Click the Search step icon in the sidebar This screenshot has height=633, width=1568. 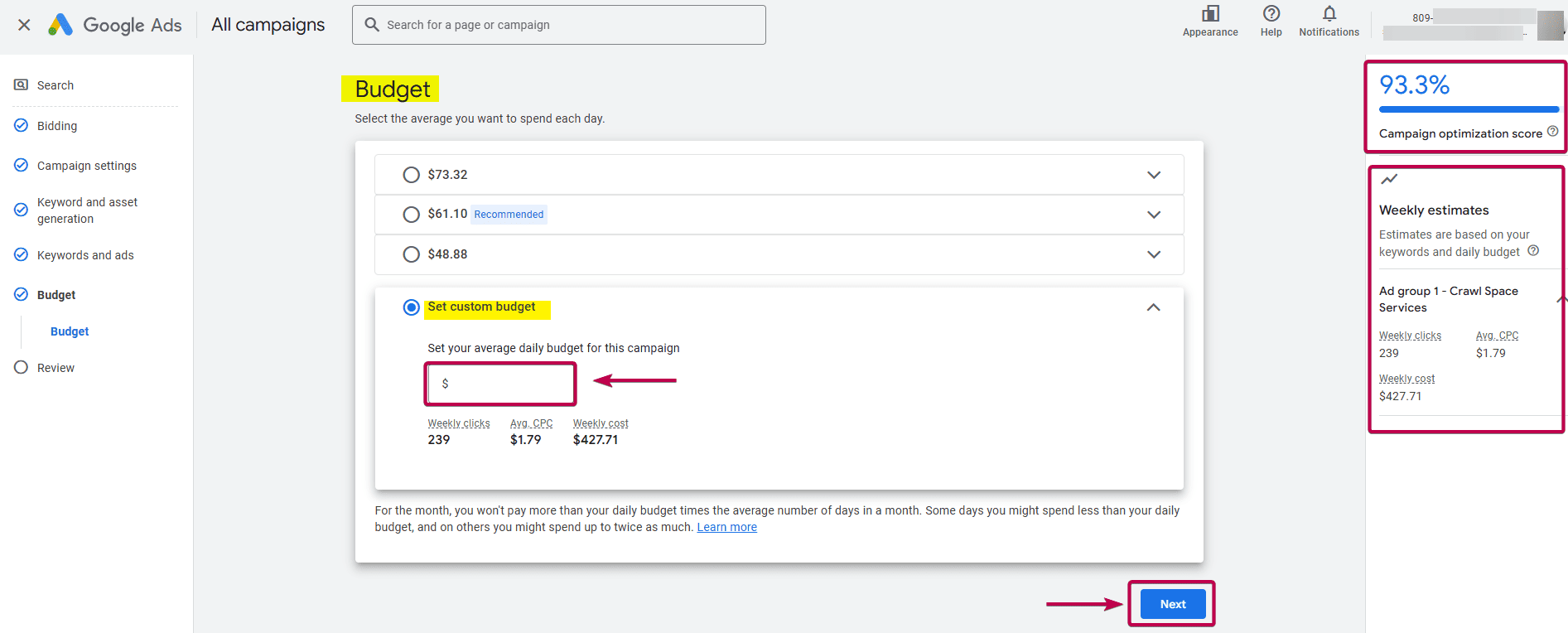click(x=22, y=85)
